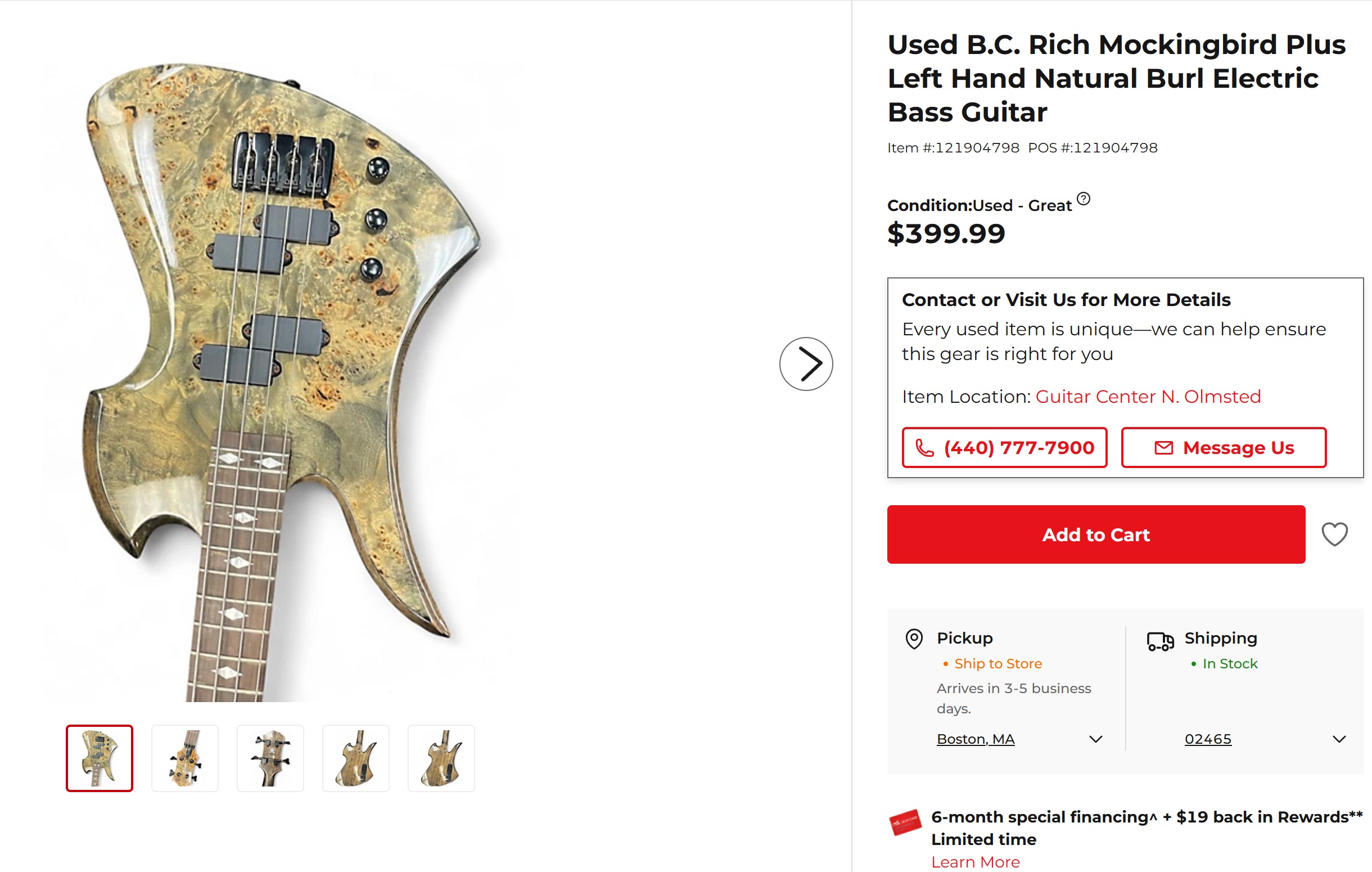Click the phone icon in call button
This screenshot has width=1372, height=872.
tap(924, 448)
